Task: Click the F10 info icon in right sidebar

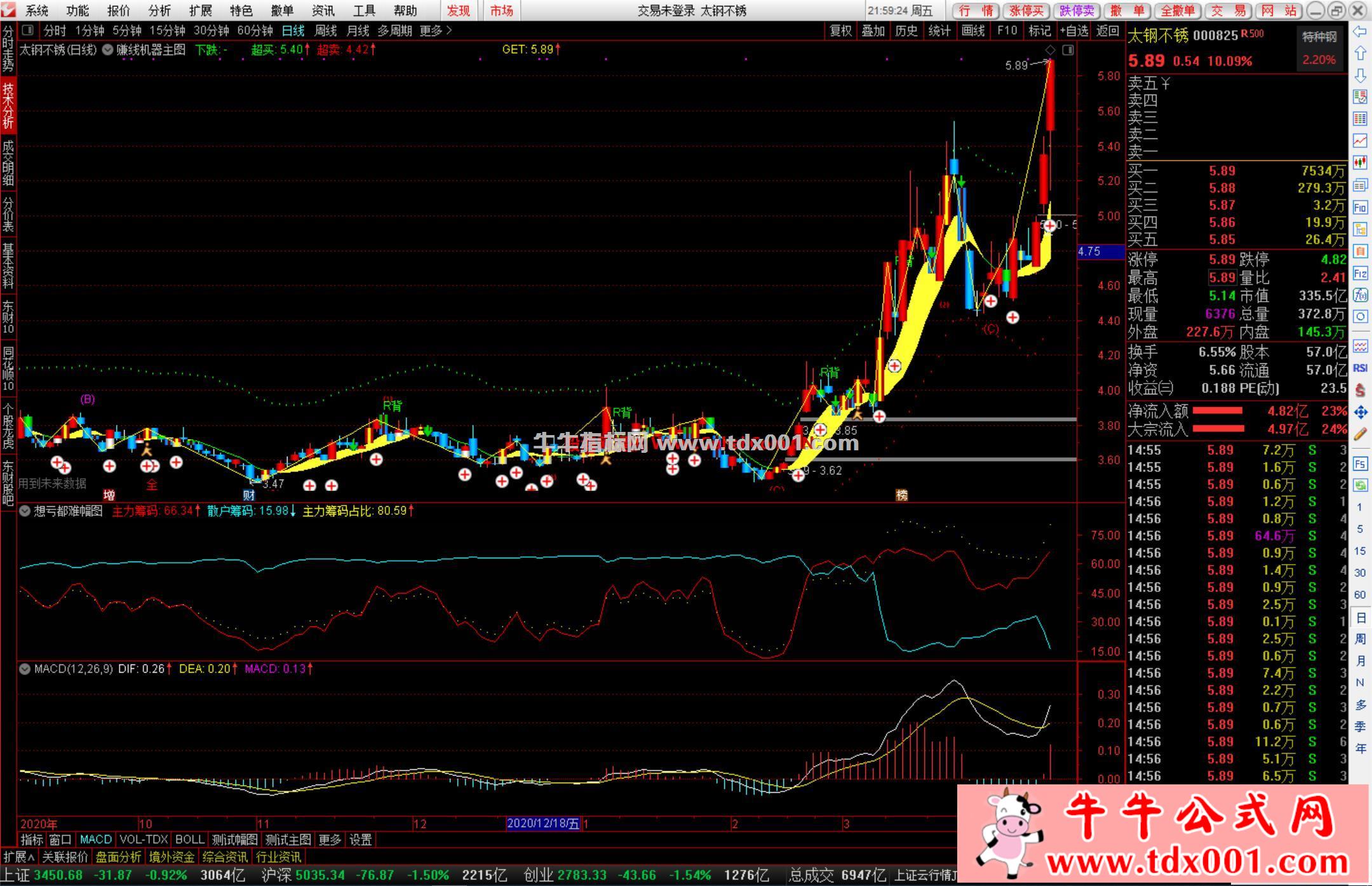Action: point(1360,207)
